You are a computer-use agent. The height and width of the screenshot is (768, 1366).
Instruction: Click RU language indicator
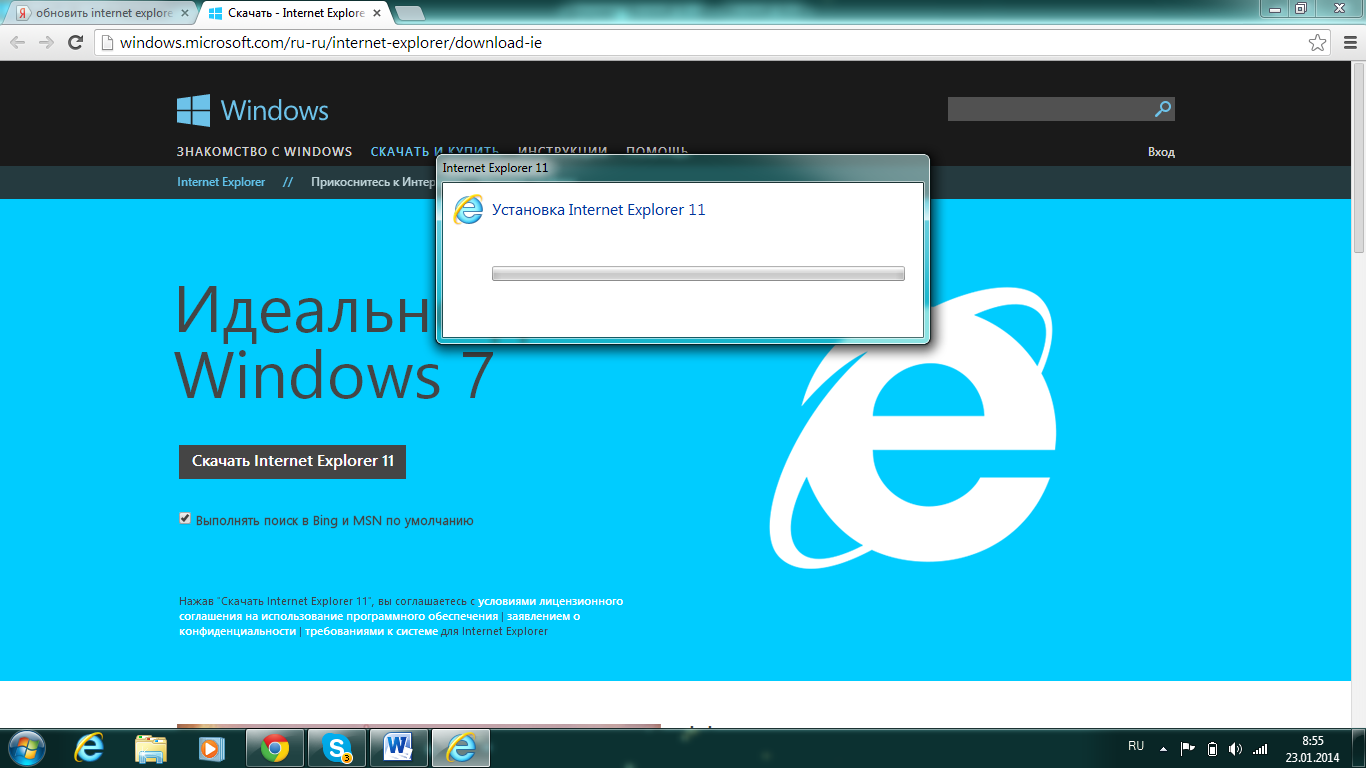(1136, 746)
